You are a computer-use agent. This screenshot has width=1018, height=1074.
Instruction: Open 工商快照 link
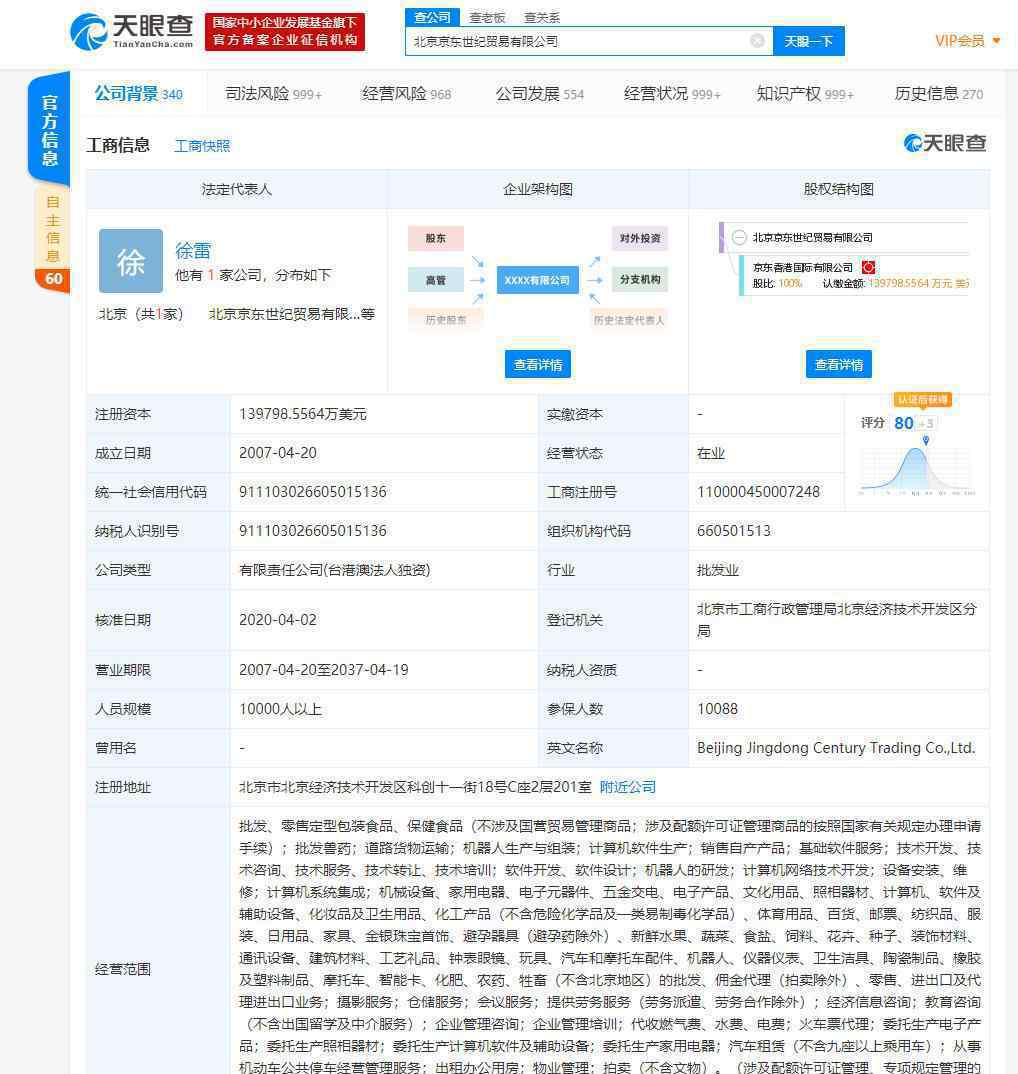tap(202, 146)
